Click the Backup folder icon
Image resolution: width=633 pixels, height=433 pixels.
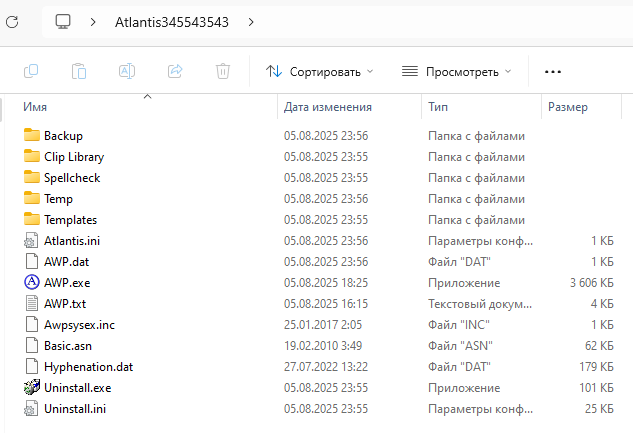(31, 135)
